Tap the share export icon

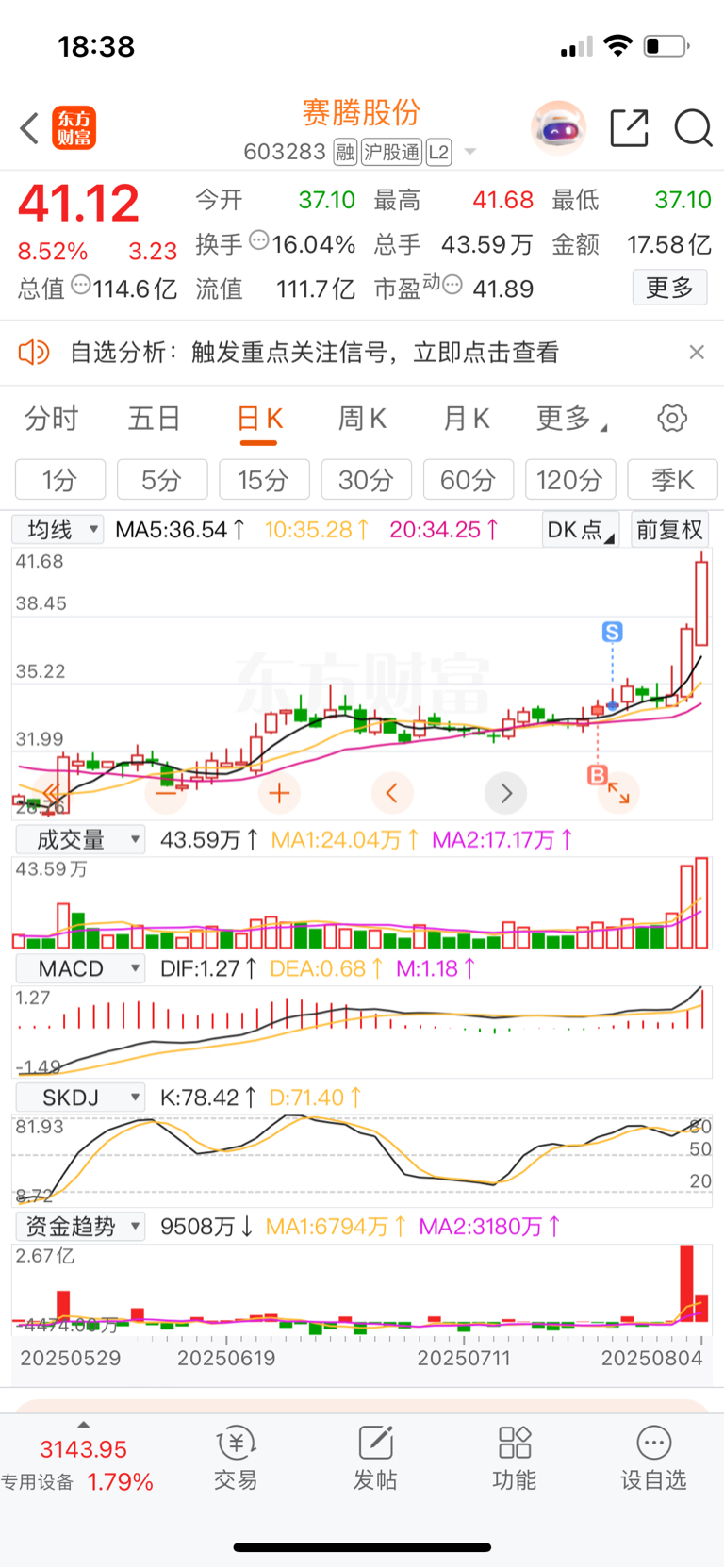pos(629,128)
